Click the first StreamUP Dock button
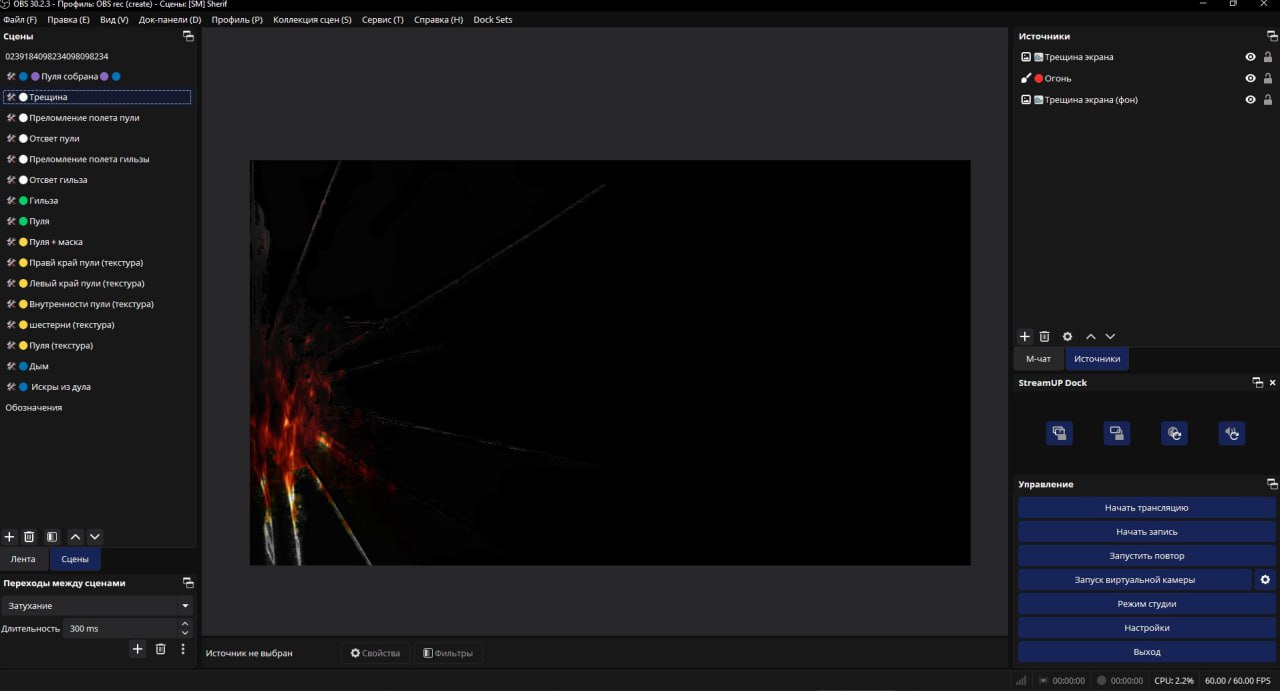 pos(1059,433)
